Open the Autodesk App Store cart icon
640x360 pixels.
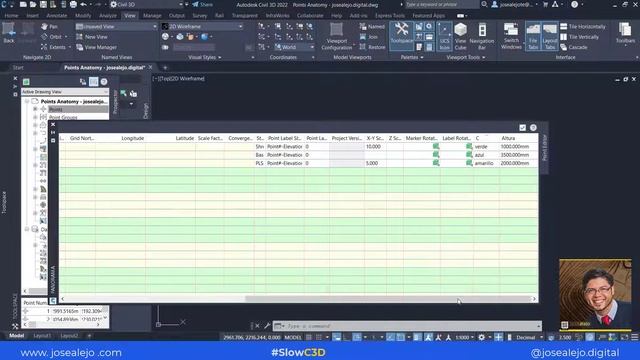click(545, 4)
